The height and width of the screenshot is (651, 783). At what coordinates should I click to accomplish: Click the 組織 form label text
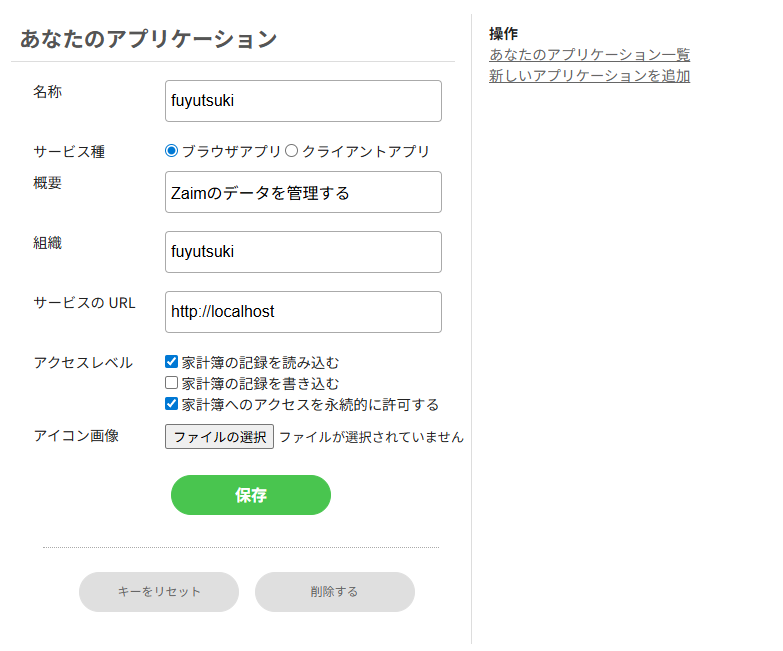pos(47,242)
